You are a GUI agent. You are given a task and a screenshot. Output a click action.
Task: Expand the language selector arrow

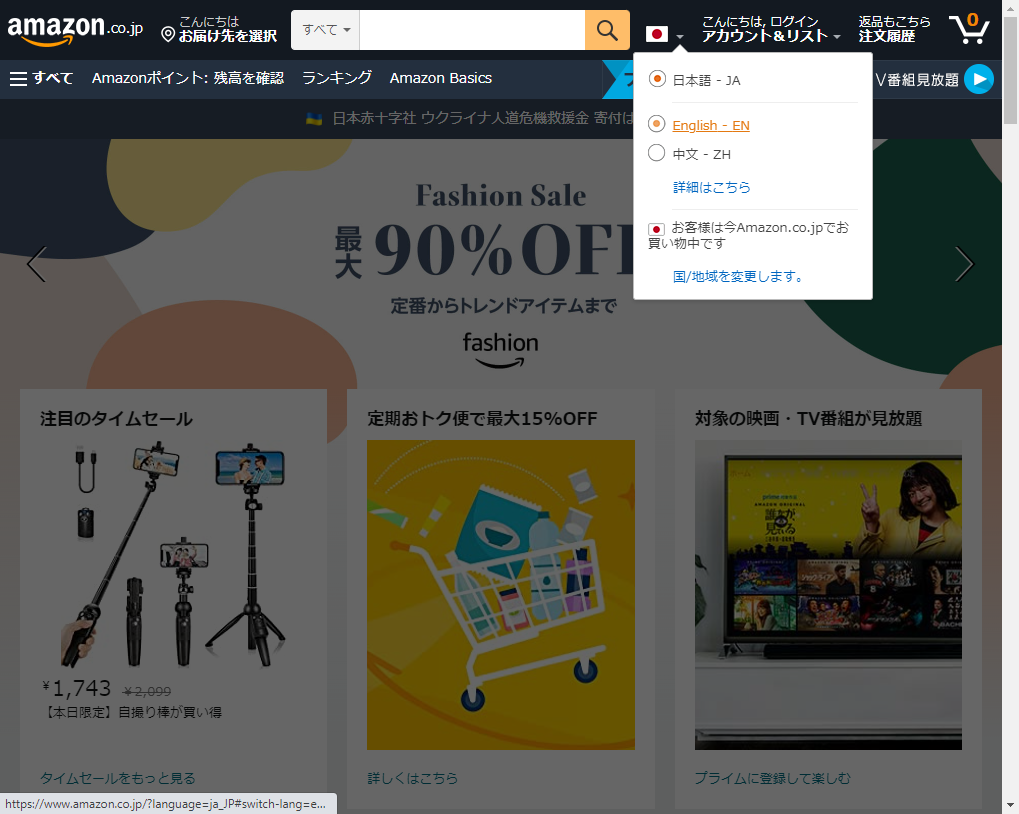680,37
